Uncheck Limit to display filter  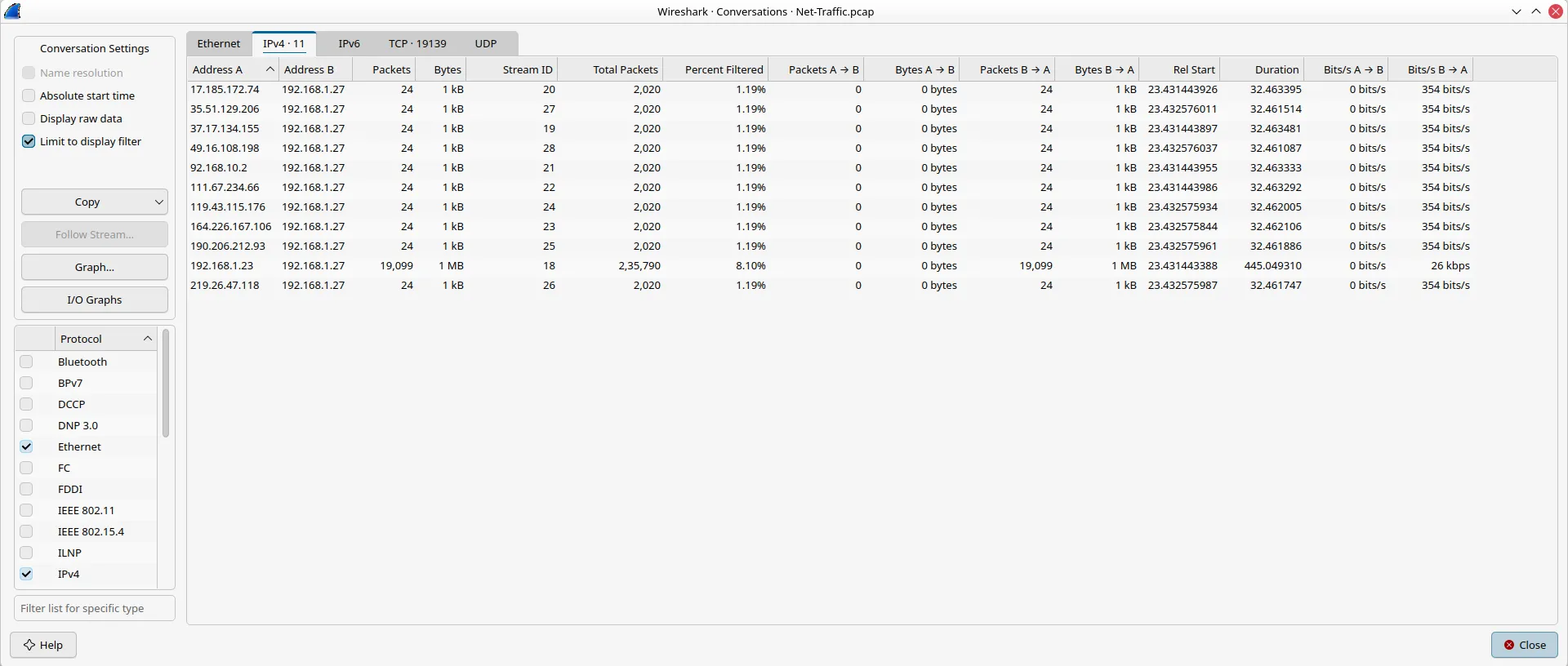click(x=29, y=141)
